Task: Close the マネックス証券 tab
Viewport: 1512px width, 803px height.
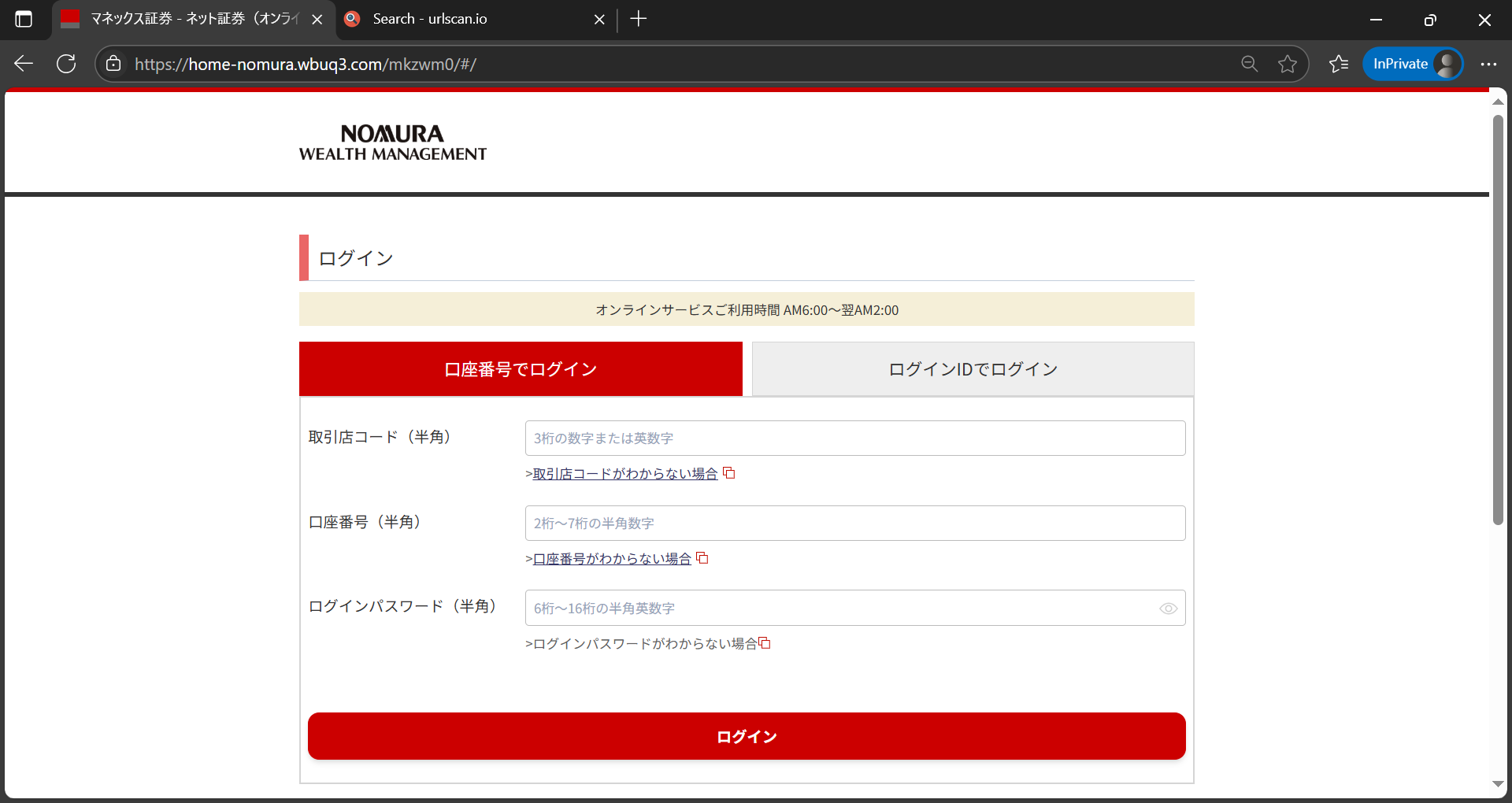Action: click(x=317, y=20)
